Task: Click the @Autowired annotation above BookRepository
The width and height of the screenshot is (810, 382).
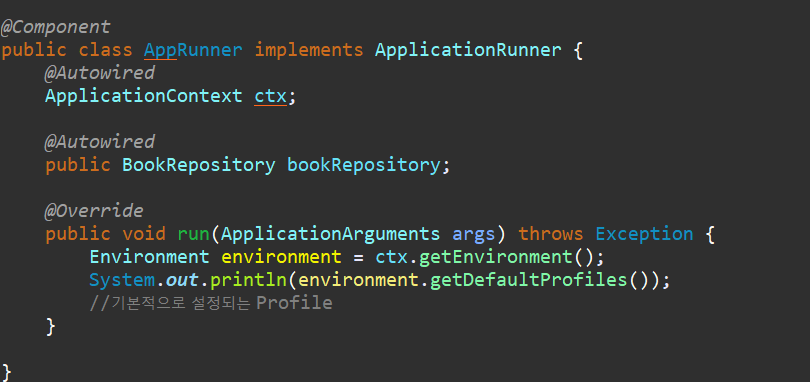Action: (100, 142)
